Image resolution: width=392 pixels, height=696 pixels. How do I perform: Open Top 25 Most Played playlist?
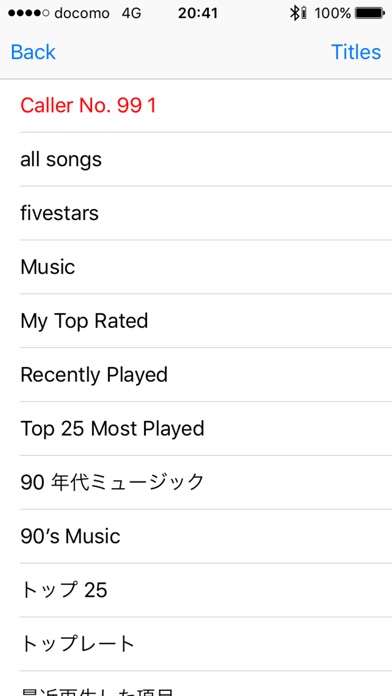(x=196, y=428)
